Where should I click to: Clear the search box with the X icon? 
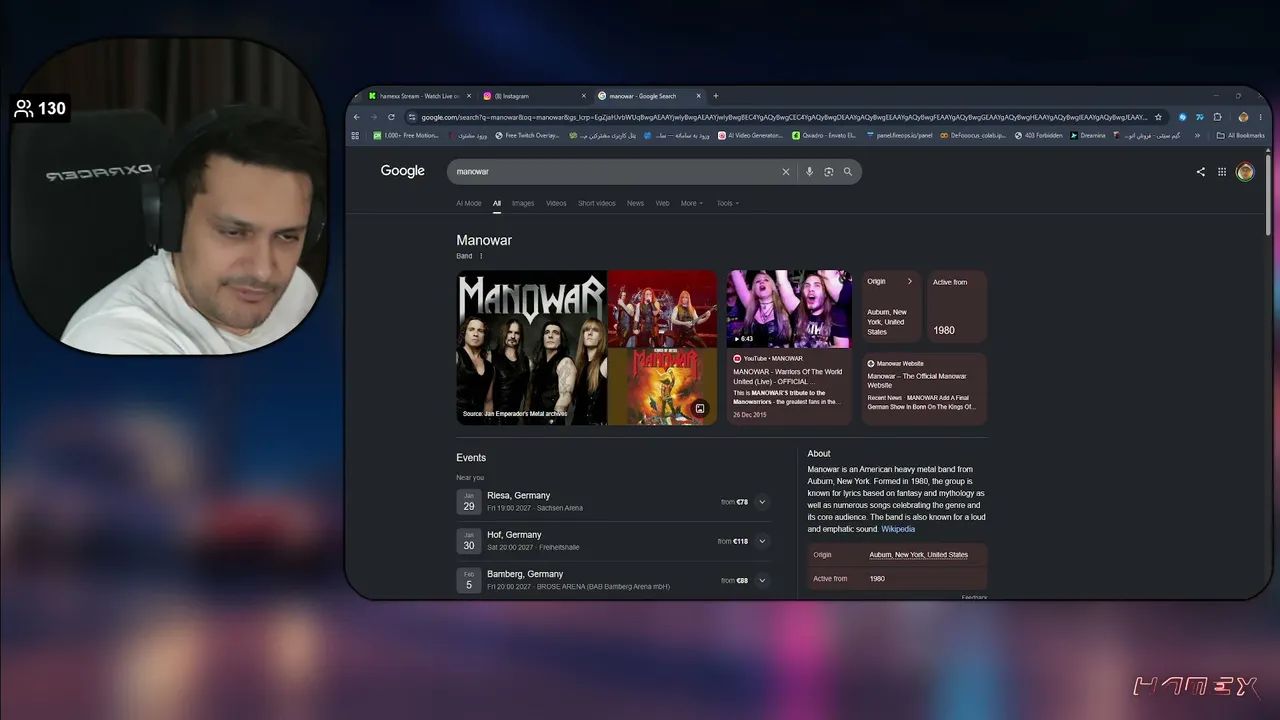786,172
